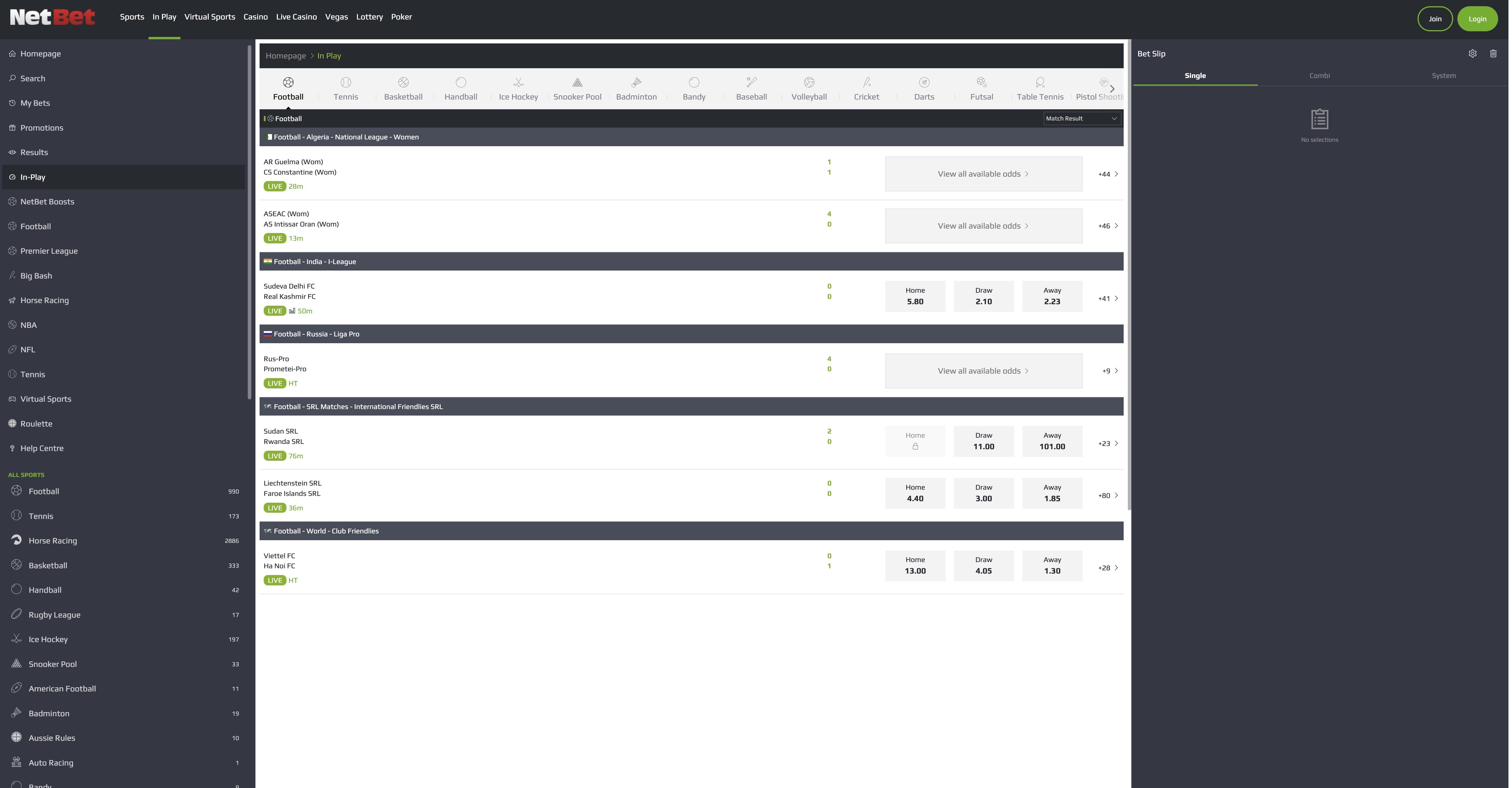Open the Match Result market dropdown
1512x788 pixels.
pos(1082,118)
